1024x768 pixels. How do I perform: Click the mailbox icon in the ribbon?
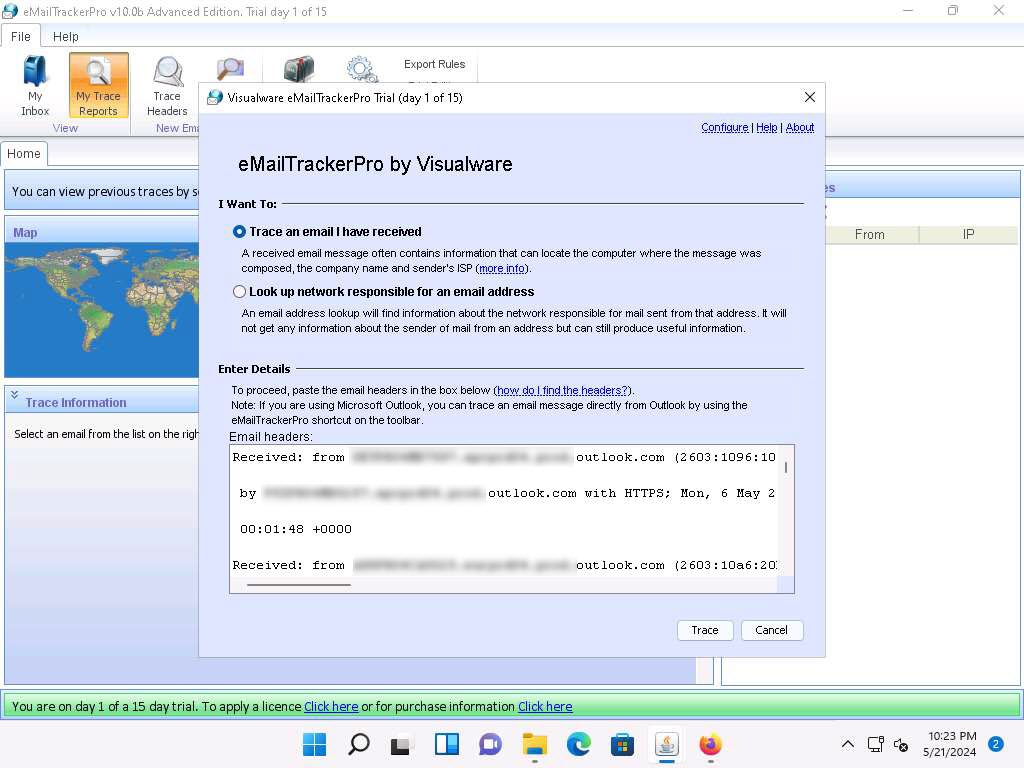298,69
